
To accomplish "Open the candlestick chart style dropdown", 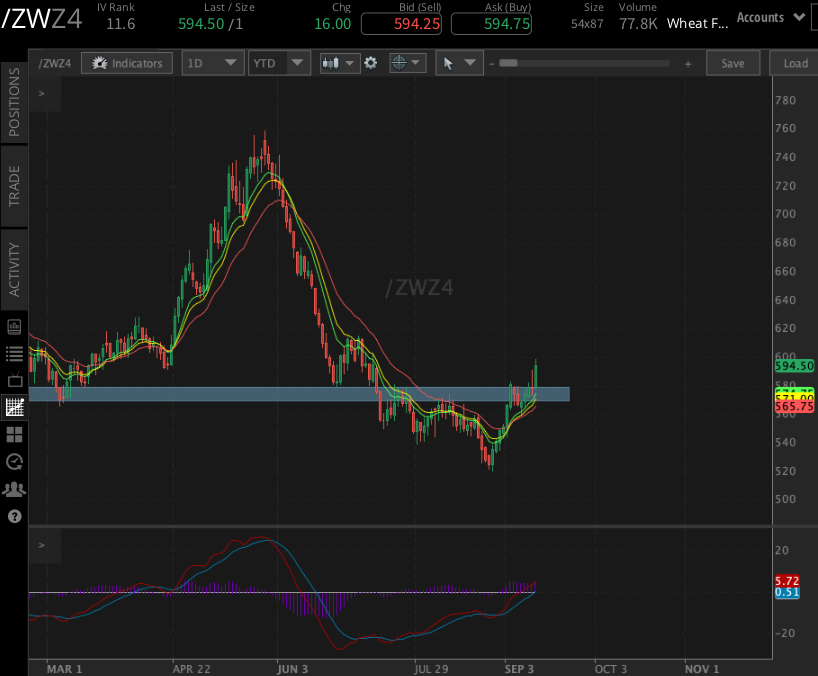I will [339, 63].
